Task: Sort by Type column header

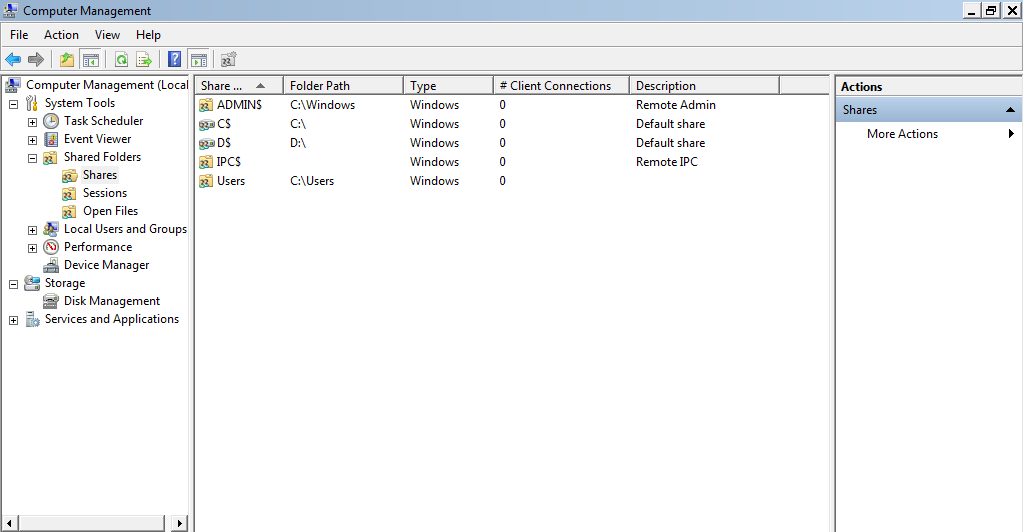Action: point(448,86)
